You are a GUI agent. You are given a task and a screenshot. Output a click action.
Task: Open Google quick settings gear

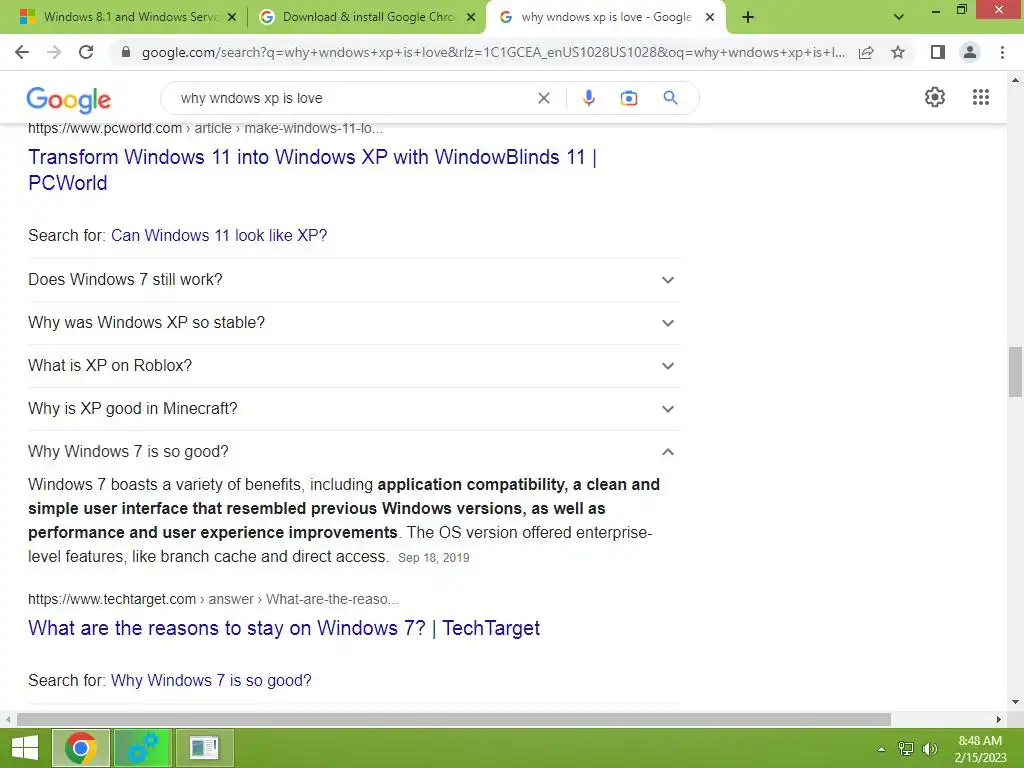[935, 97]
